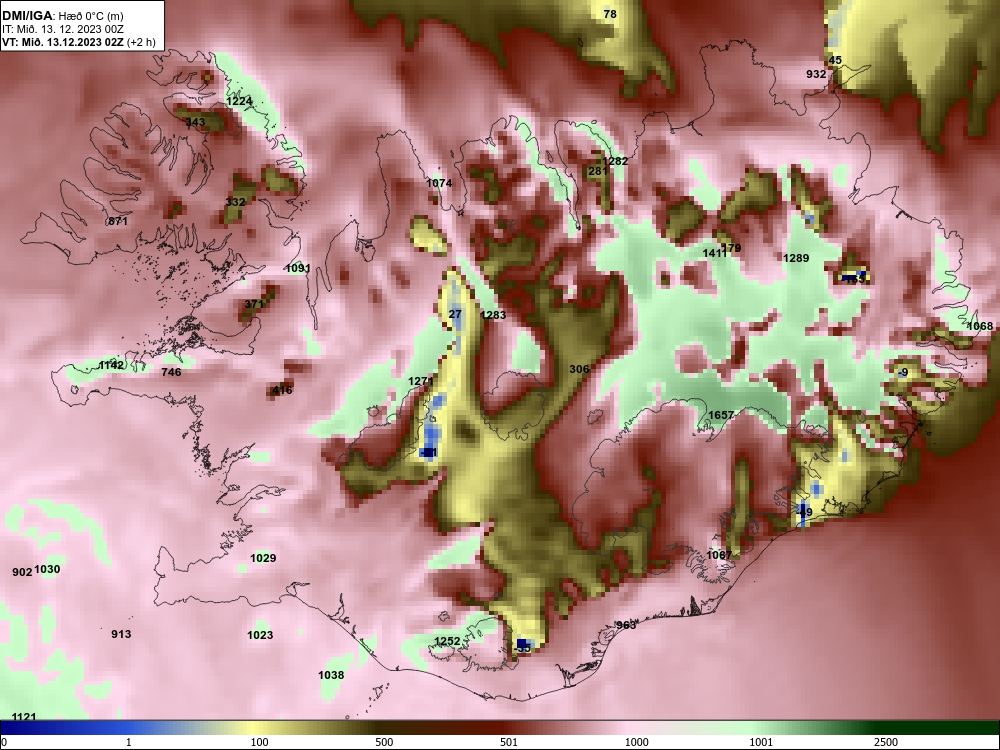Click the map value 1283
1000x750 pixels.
point(493,314)
